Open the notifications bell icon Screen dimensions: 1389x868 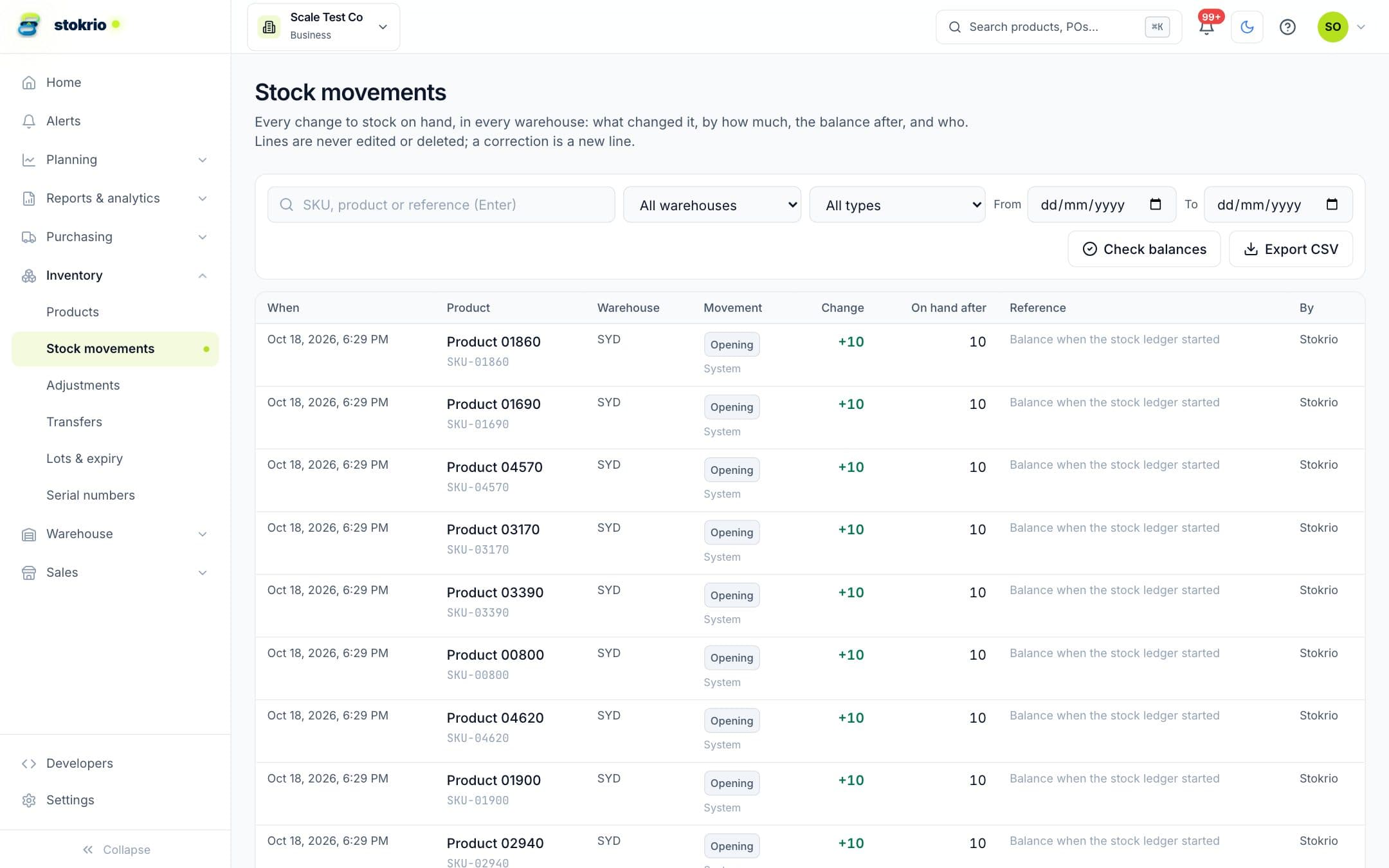(1206, 27)
